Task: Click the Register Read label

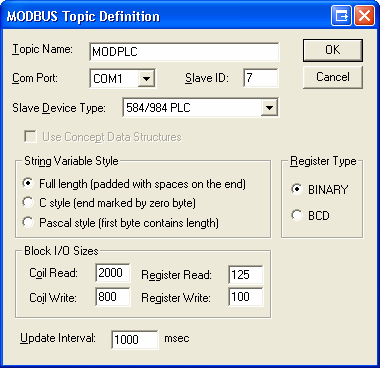Action: pos(176,275)
